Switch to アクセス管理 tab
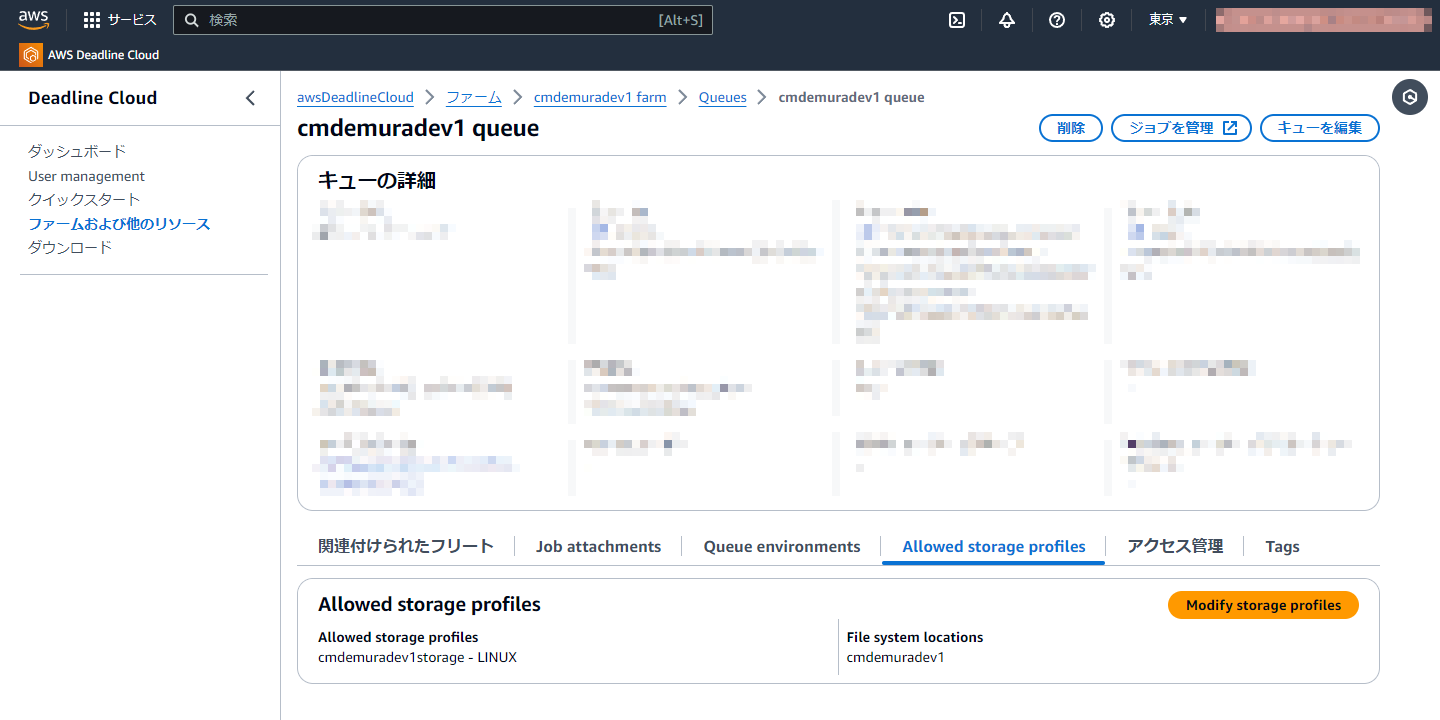 [1175, 546]
